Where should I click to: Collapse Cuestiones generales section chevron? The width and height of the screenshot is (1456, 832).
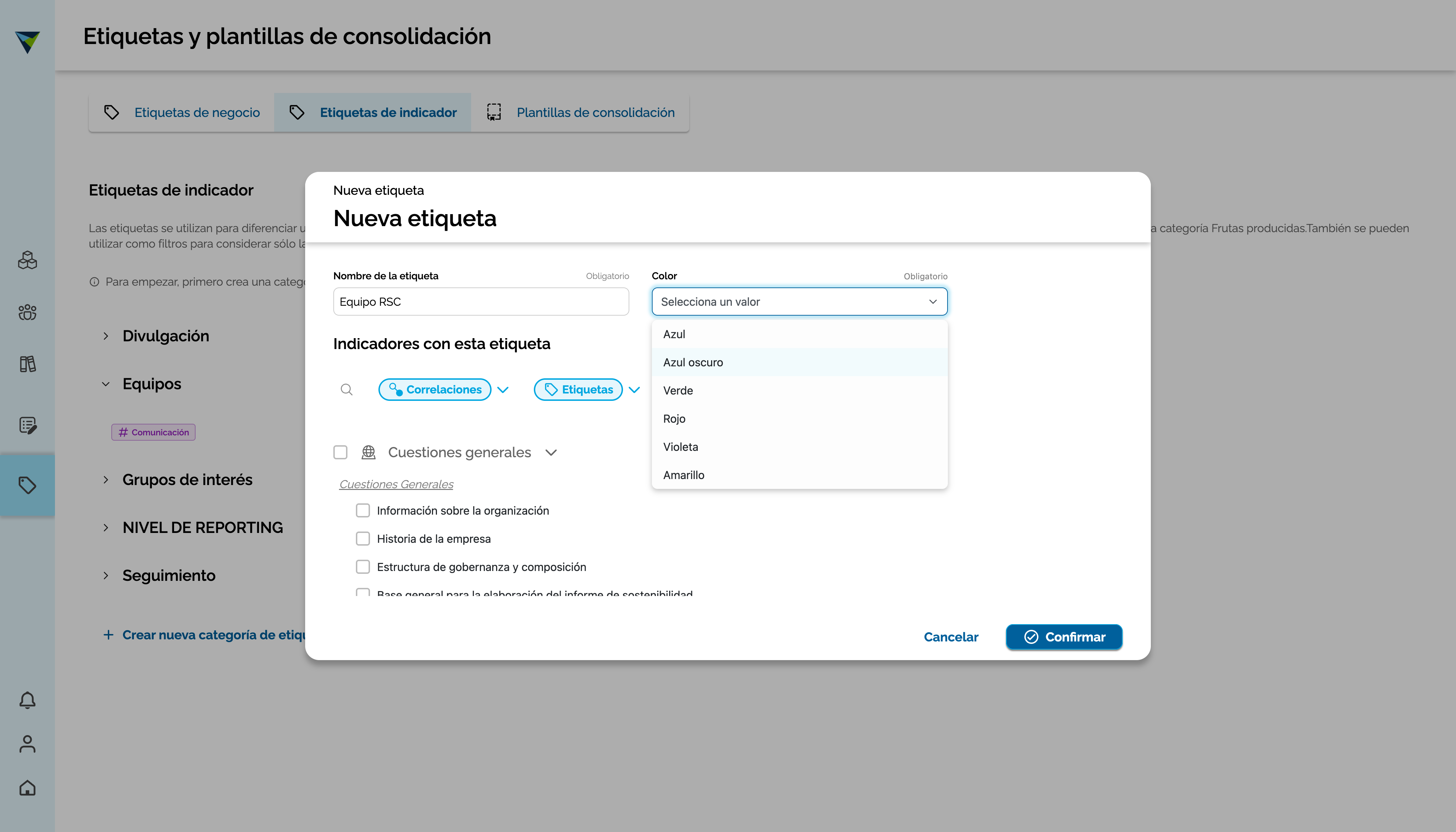pos(551,453)
